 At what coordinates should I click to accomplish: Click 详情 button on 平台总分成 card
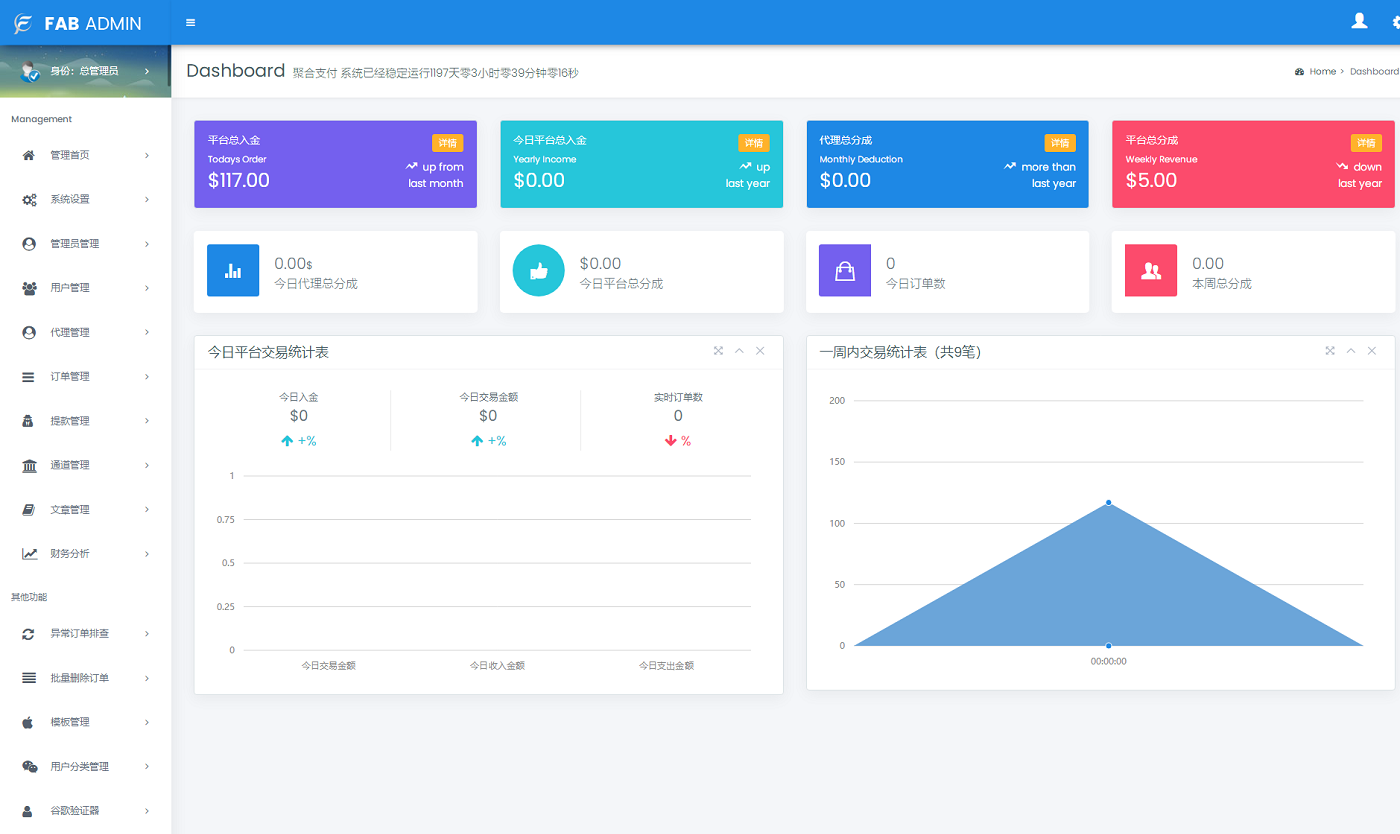(x=1366, y=143)
